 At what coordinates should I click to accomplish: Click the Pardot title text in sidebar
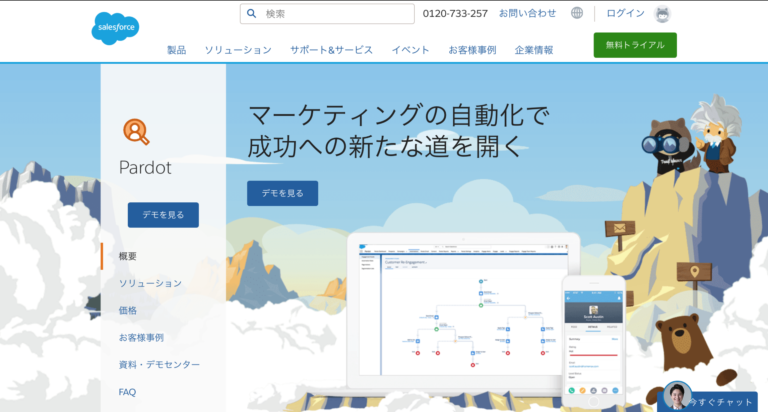145,168
